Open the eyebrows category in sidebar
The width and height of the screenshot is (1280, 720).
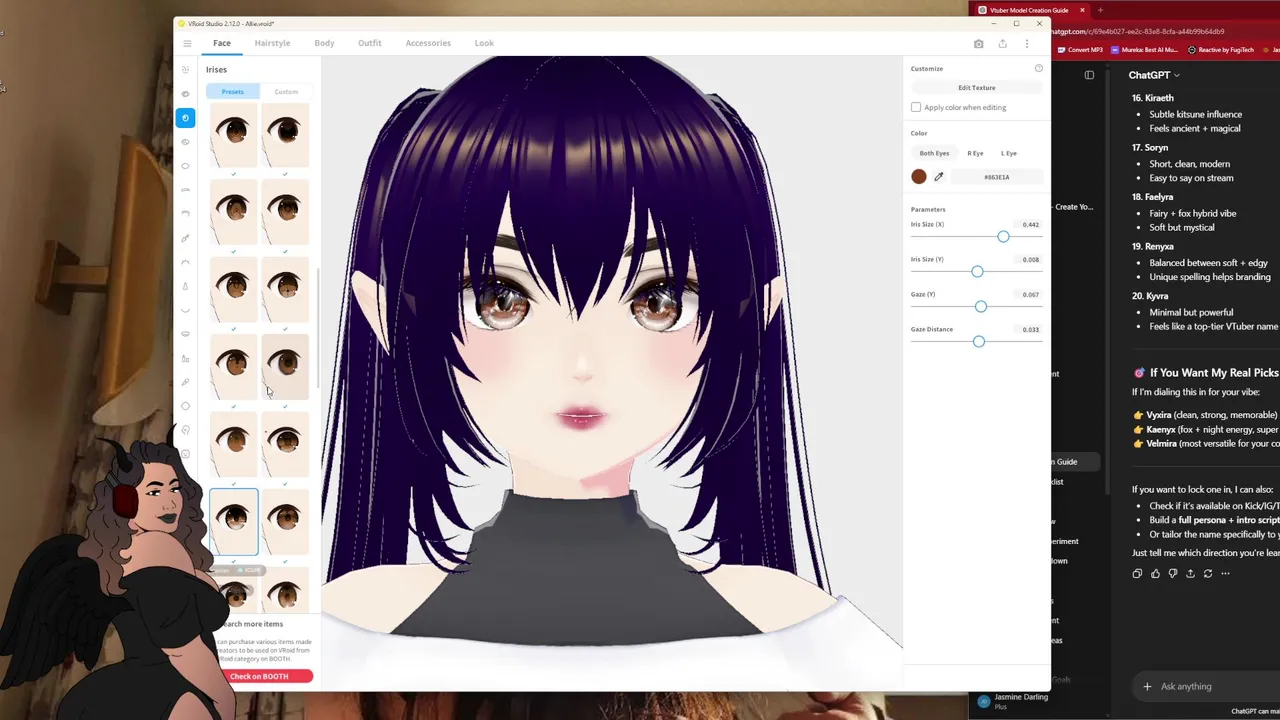[x=185, y=190]
